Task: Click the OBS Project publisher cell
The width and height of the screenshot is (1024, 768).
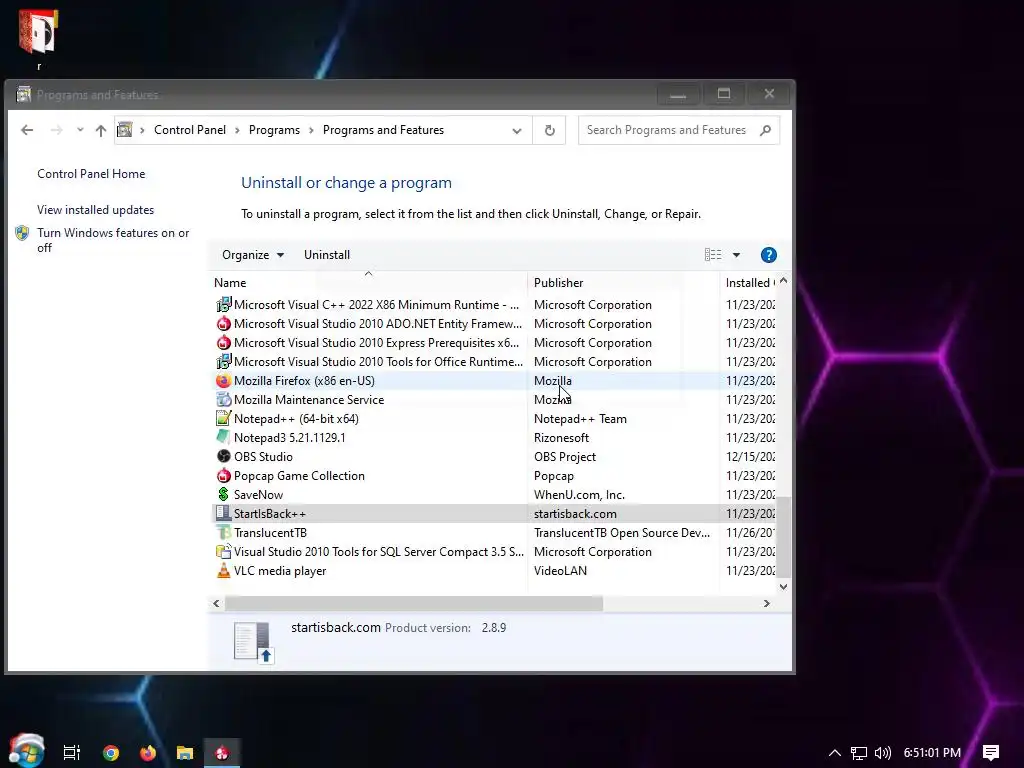Action: [x=565, y=456]
